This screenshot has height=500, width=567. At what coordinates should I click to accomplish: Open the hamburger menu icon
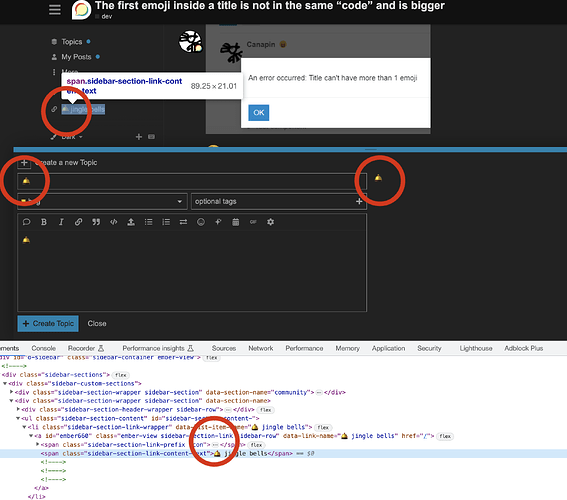point(55,10)
